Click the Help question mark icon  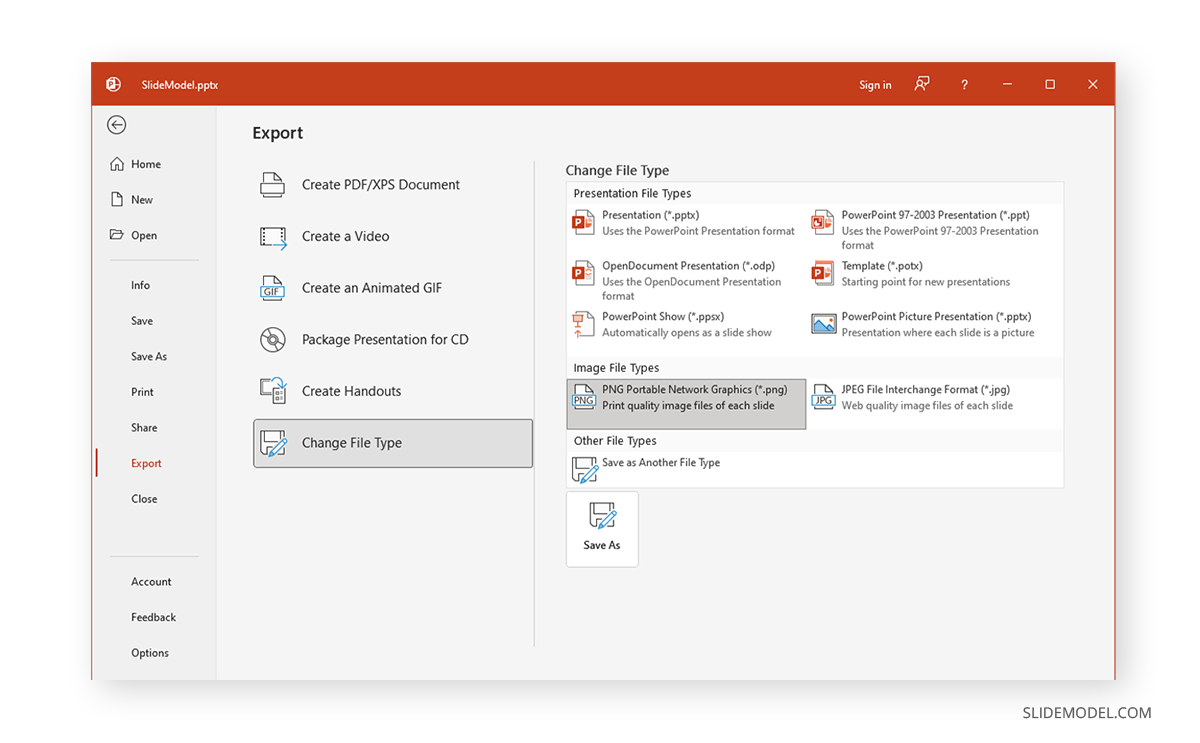point(964,85)
